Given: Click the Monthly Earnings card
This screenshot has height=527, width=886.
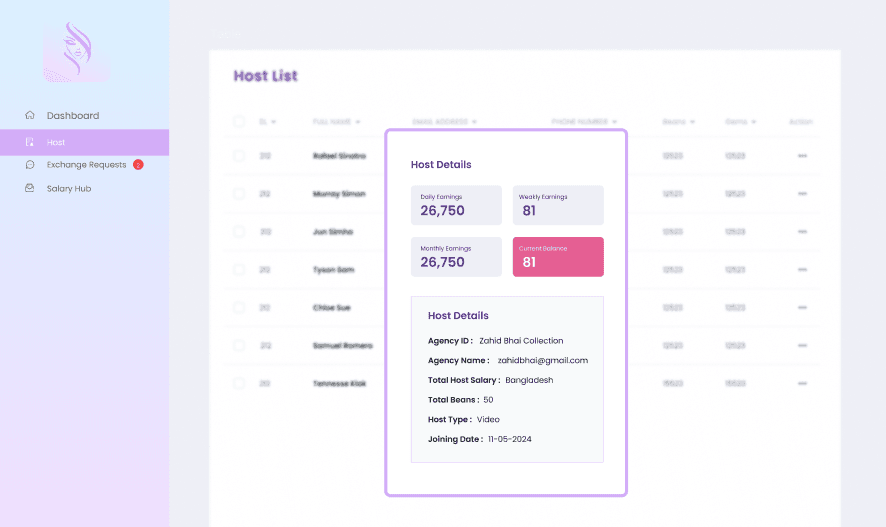Looking at the screenshot, I should coord(456,256).
